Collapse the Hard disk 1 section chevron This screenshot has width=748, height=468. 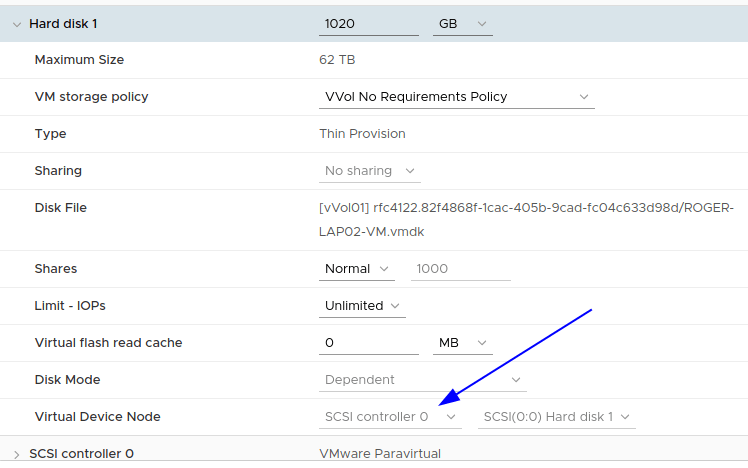tap(17, 23)
